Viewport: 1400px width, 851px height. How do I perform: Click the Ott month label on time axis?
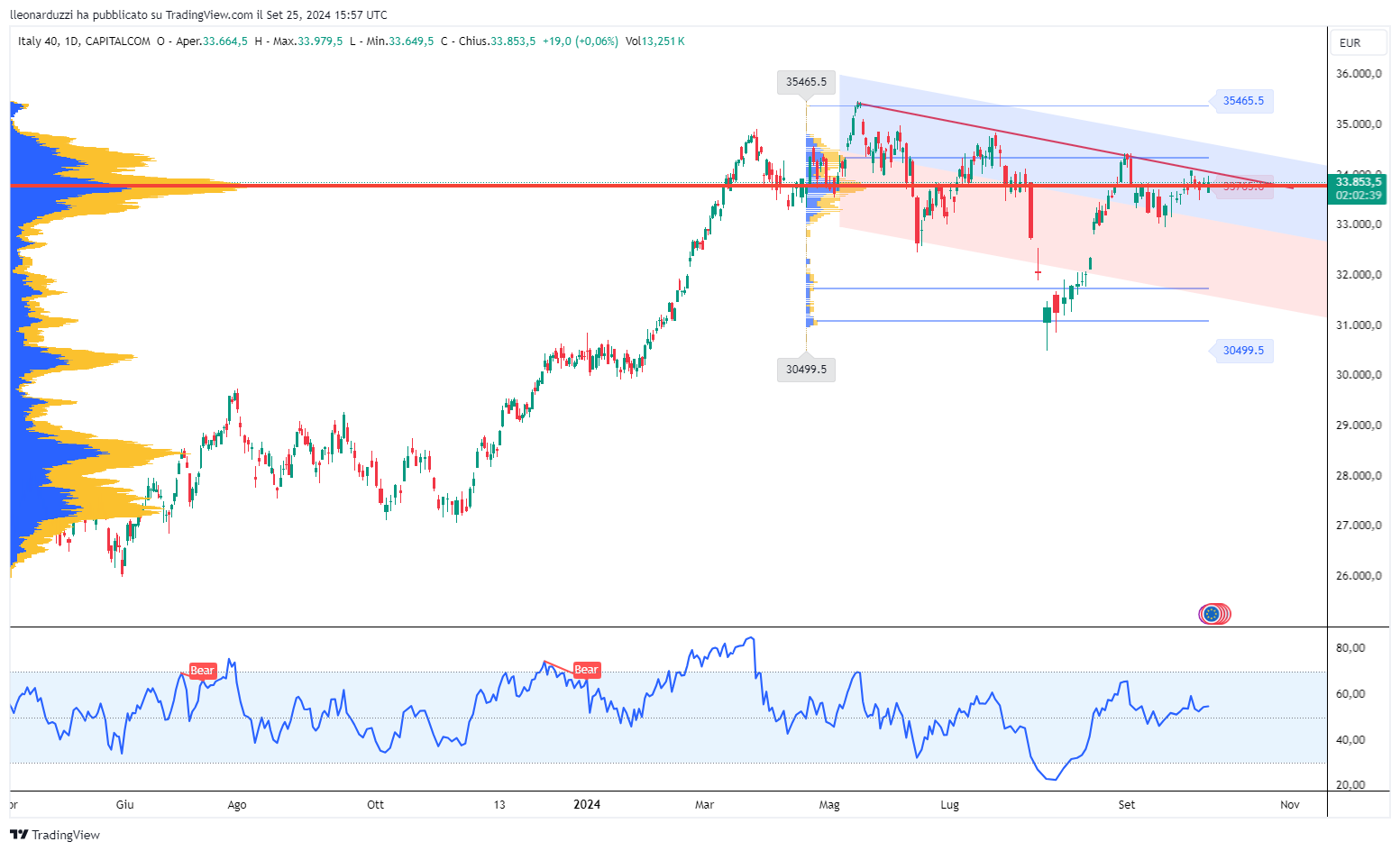376,805
